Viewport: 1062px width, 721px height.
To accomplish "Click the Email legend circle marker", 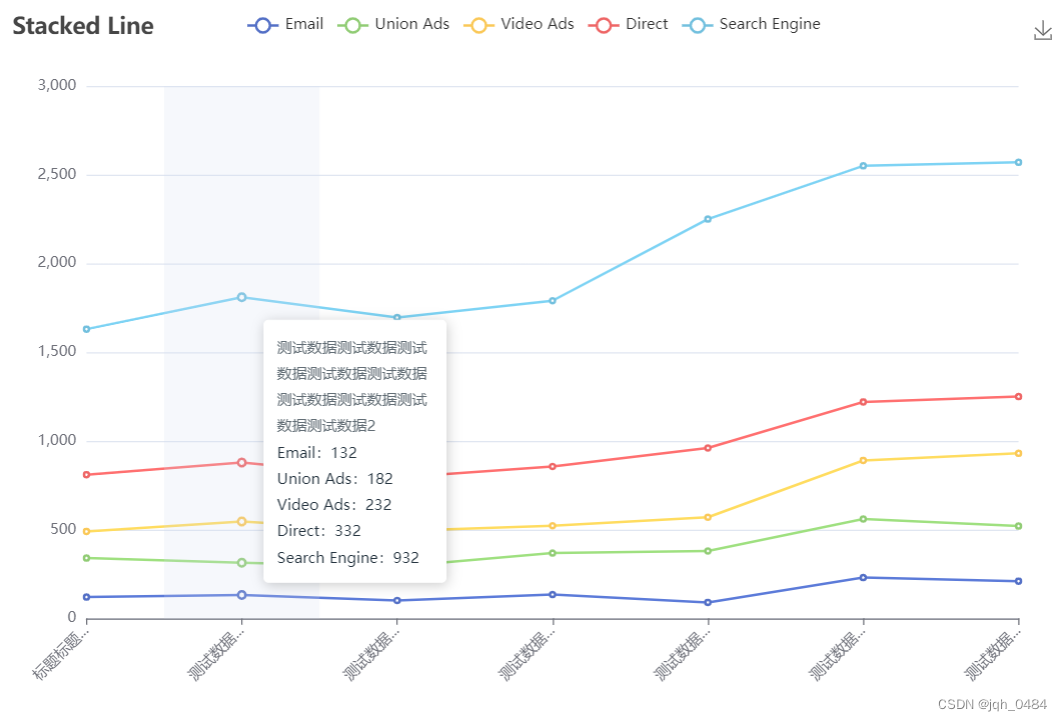I will 261,24.
